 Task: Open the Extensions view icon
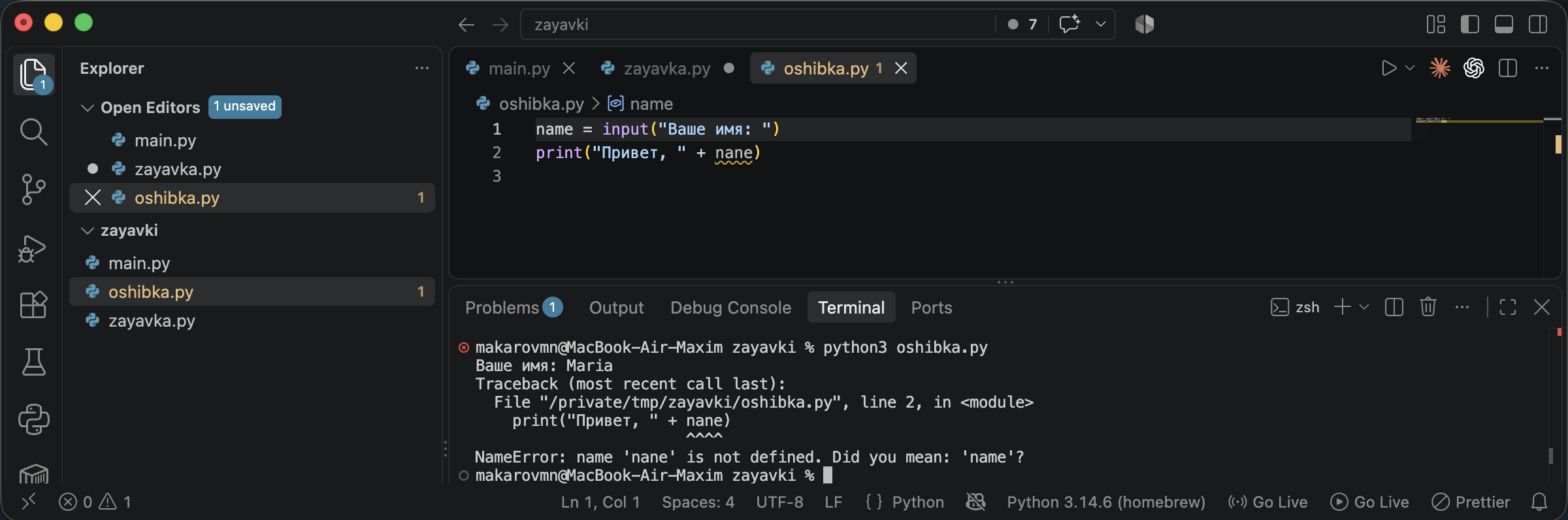point(34,304)
